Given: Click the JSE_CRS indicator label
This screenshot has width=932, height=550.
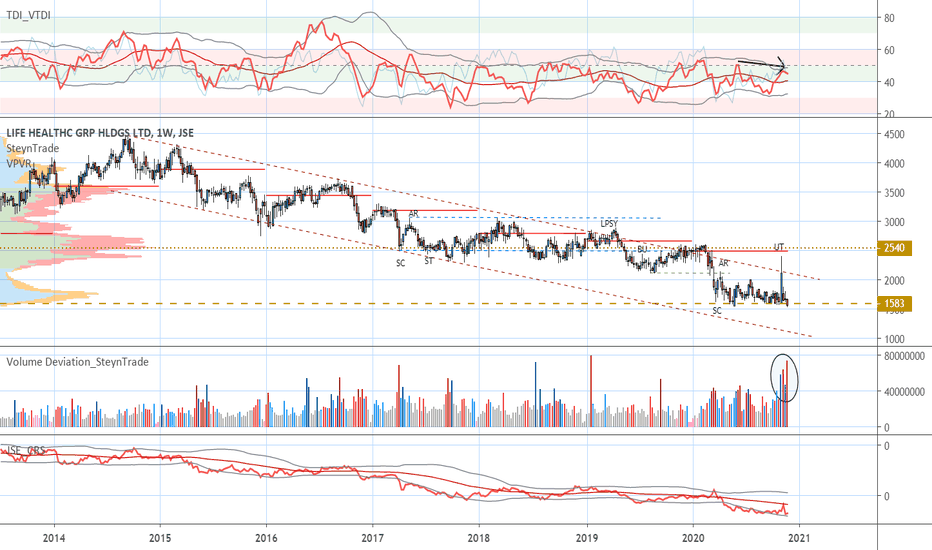Looking at the screenshot, I should coord(24,451).
